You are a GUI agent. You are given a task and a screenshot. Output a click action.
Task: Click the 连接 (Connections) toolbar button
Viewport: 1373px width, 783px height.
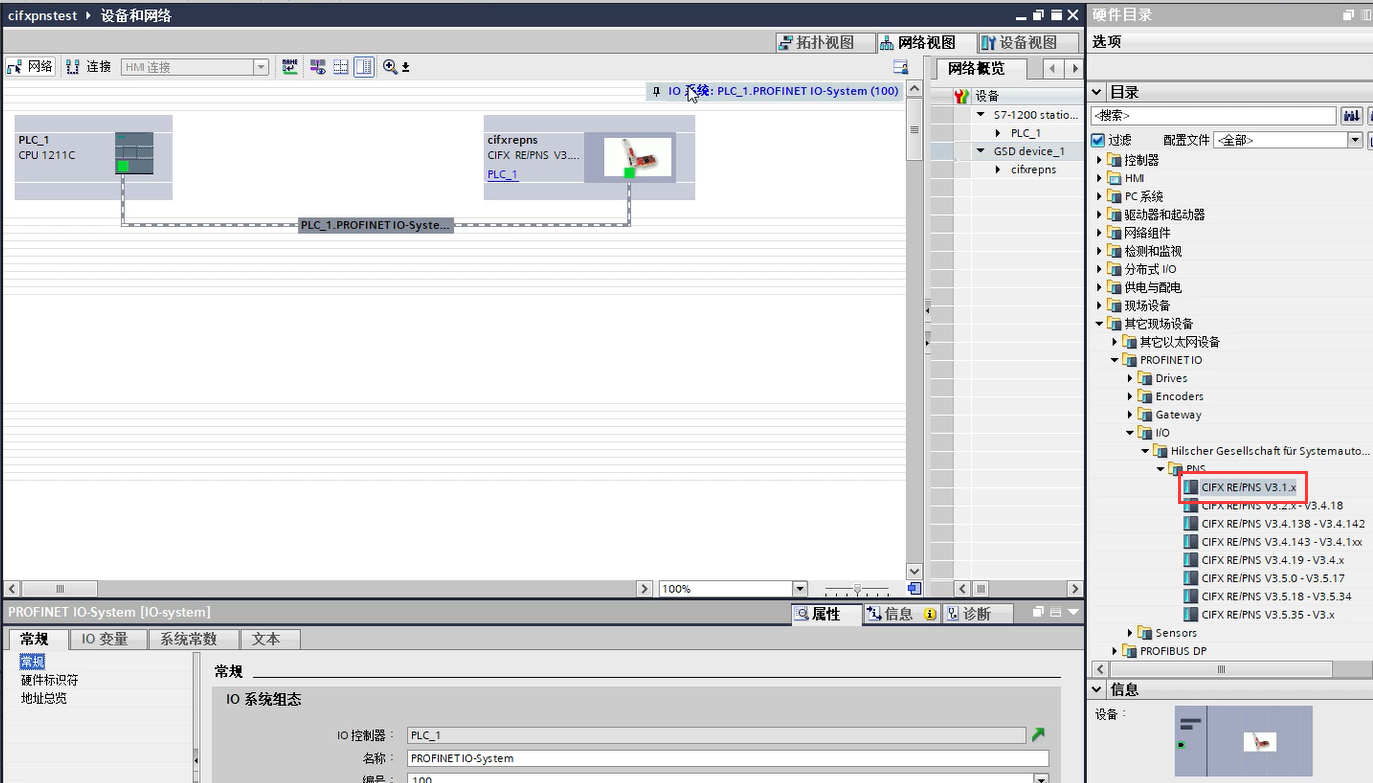tap(89, 67)
